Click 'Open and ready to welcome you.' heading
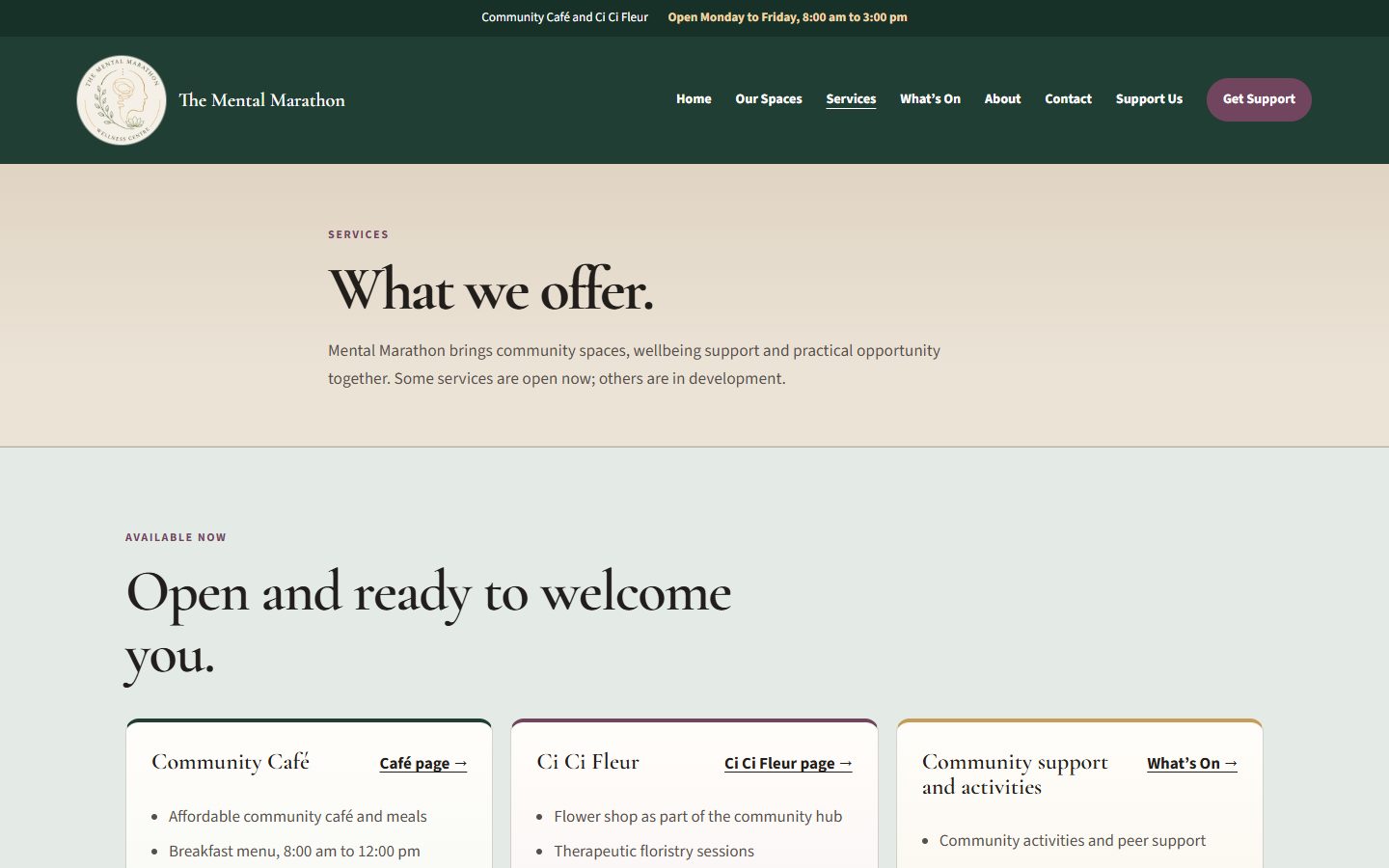Viewport: 1389px width, 868px height. pos(428,623)
